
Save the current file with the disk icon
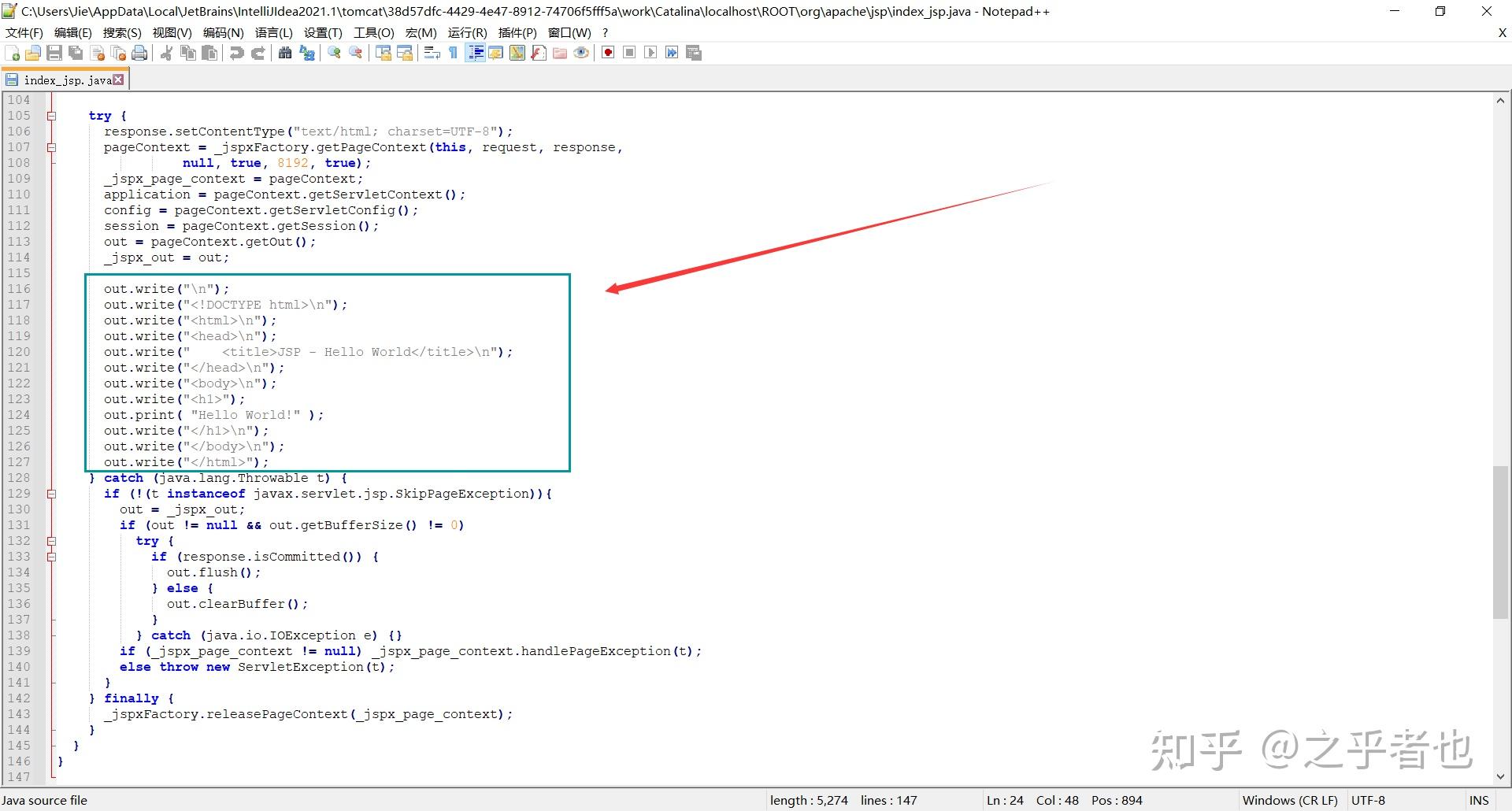click(54, 53)
